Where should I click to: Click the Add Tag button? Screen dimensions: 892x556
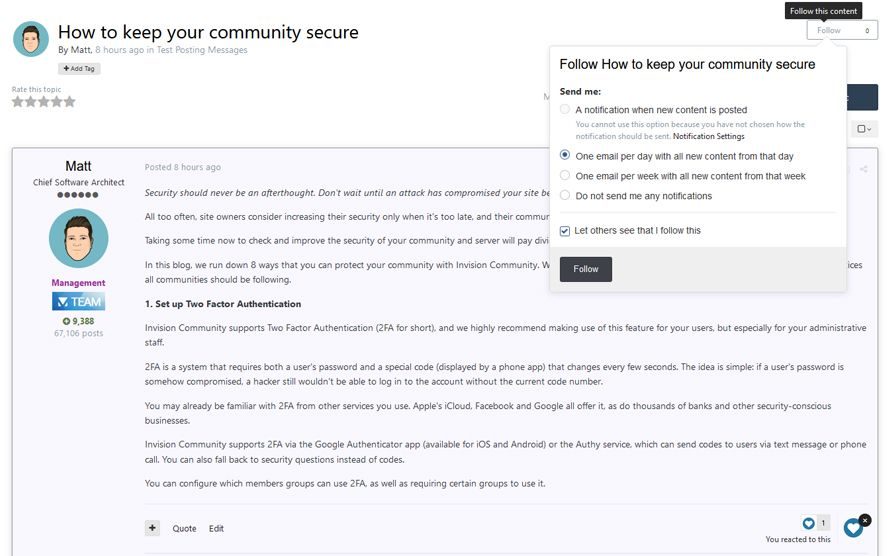[79, 69]
